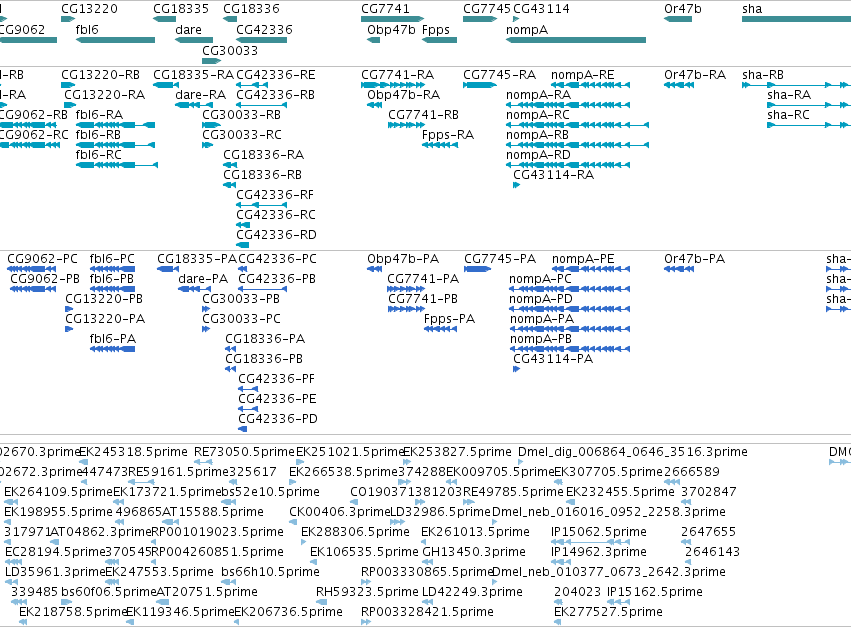Select the GH13450.3prime EST label
Image resolution: width=851 pixels, height=627 pixels.
474,552
